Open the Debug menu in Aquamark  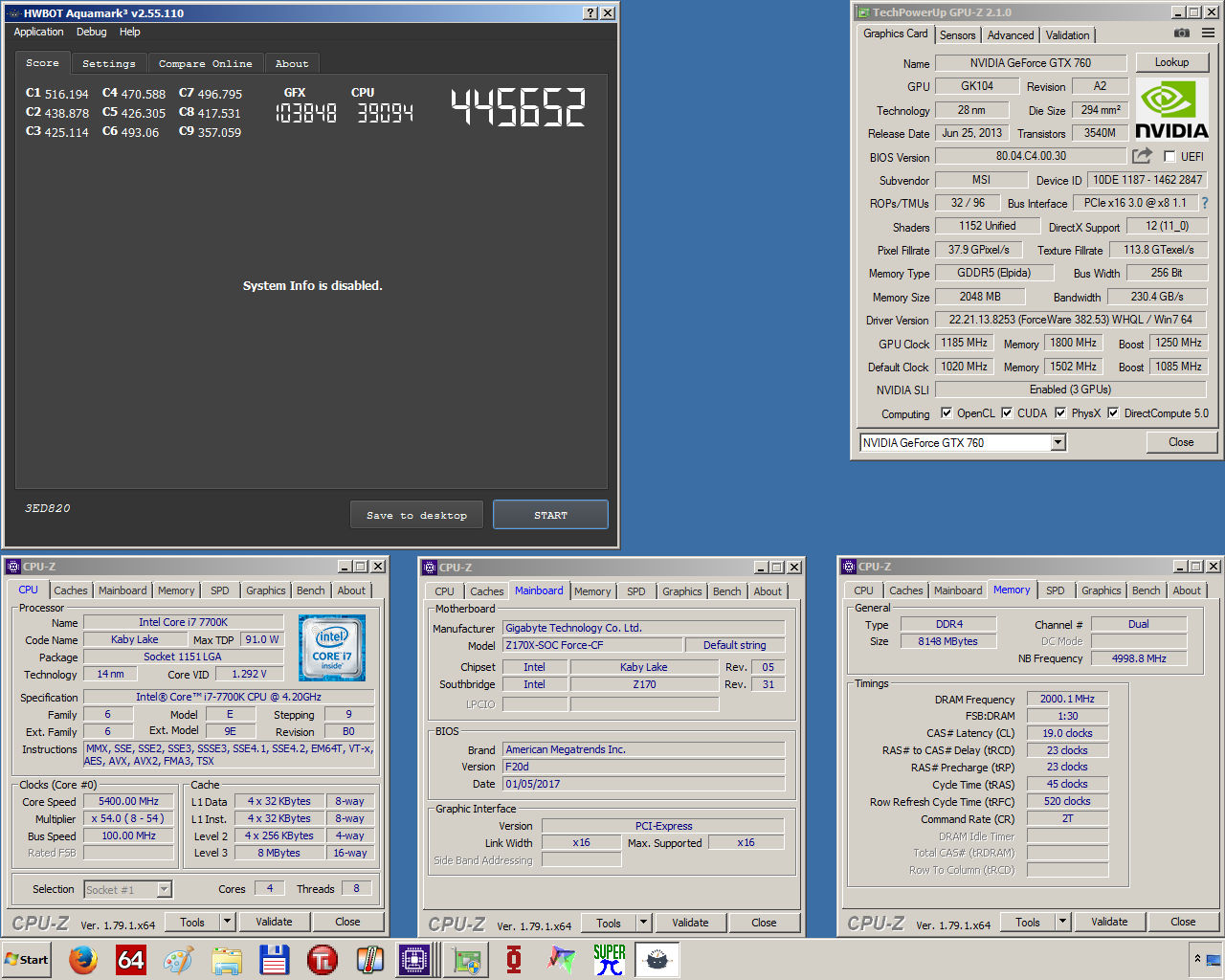[92, 32]
